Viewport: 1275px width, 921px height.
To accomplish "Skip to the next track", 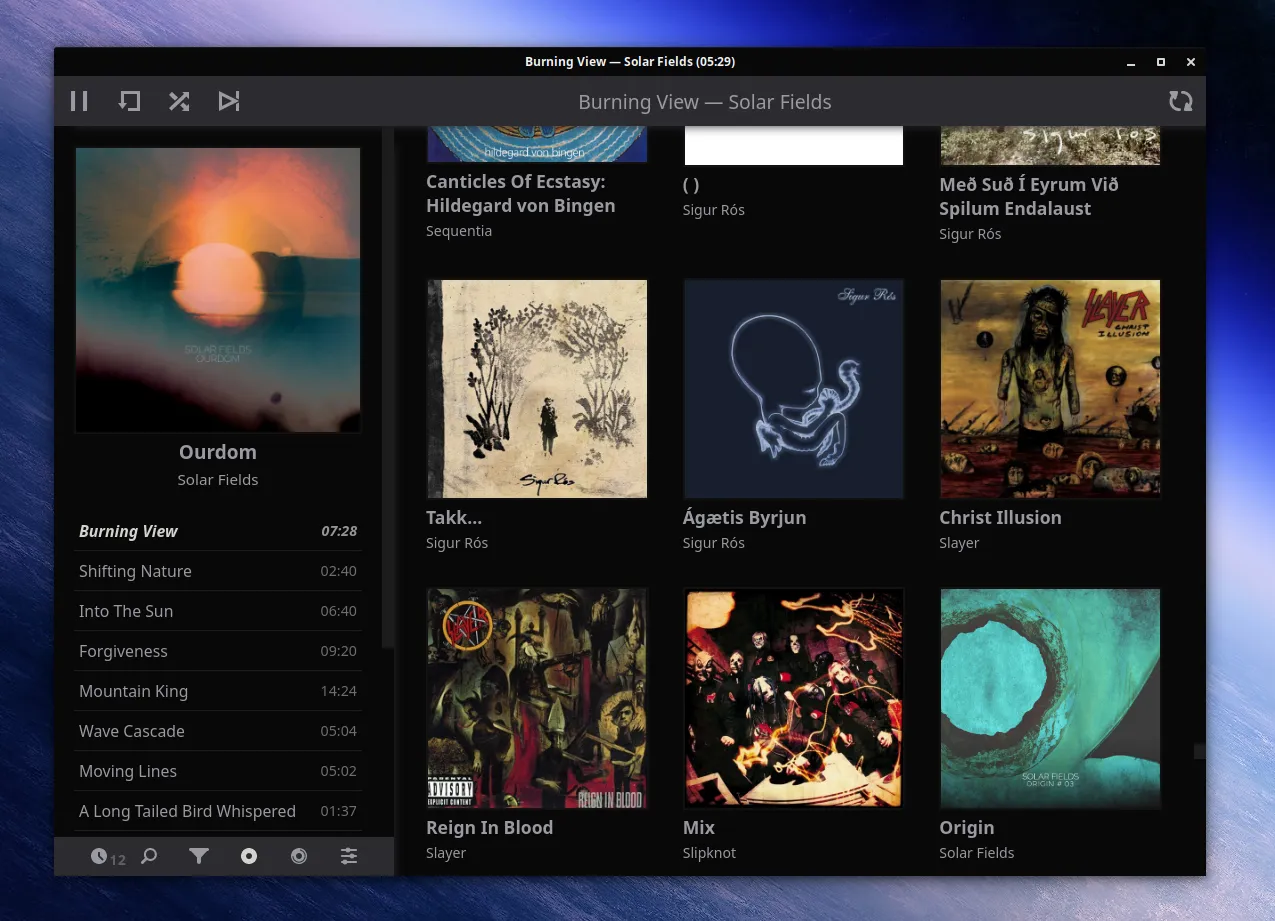I will point(229,101).
